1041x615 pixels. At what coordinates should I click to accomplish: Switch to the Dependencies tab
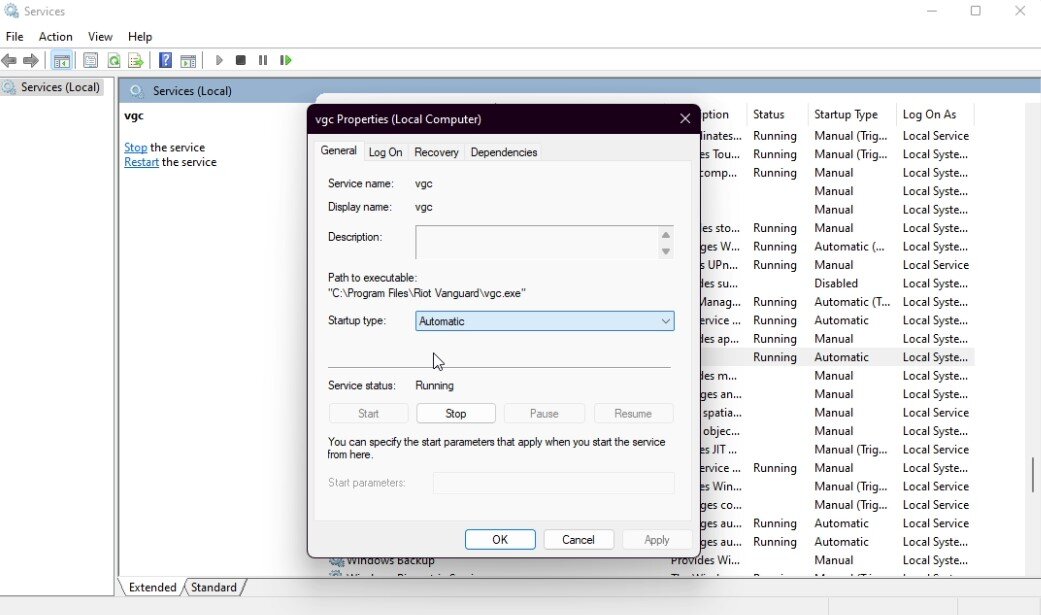coord(503,152)
